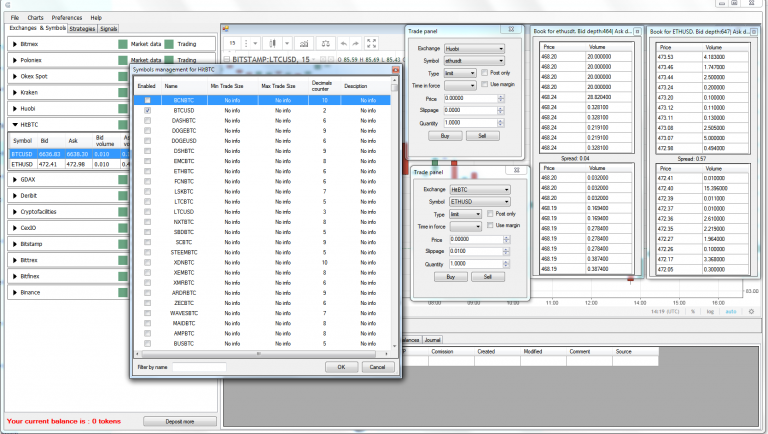768x434 pixels.
Task: Click the Deposit more button
Action: coord(180,421)
